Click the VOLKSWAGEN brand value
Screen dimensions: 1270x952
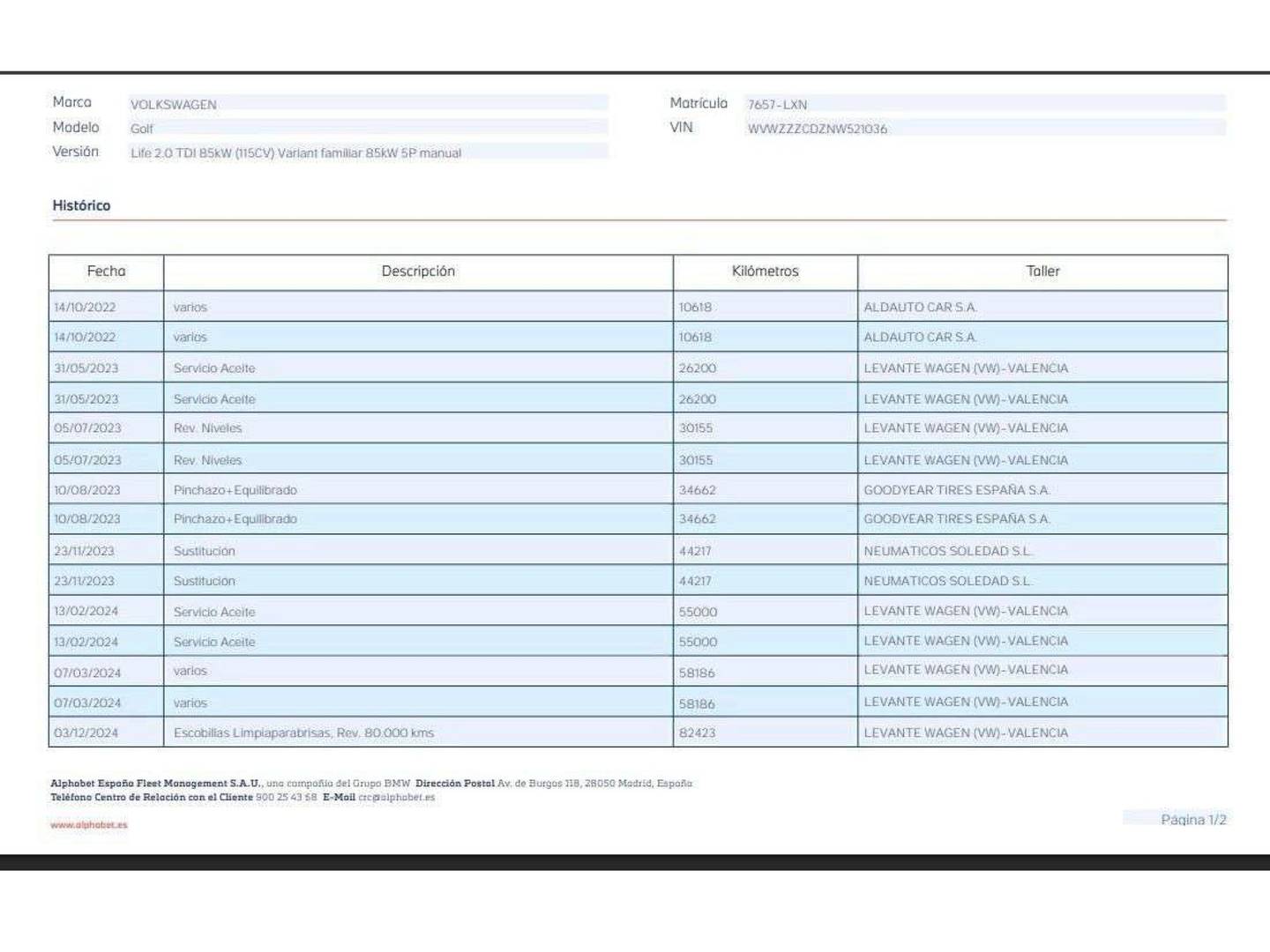tap(174, 104)
